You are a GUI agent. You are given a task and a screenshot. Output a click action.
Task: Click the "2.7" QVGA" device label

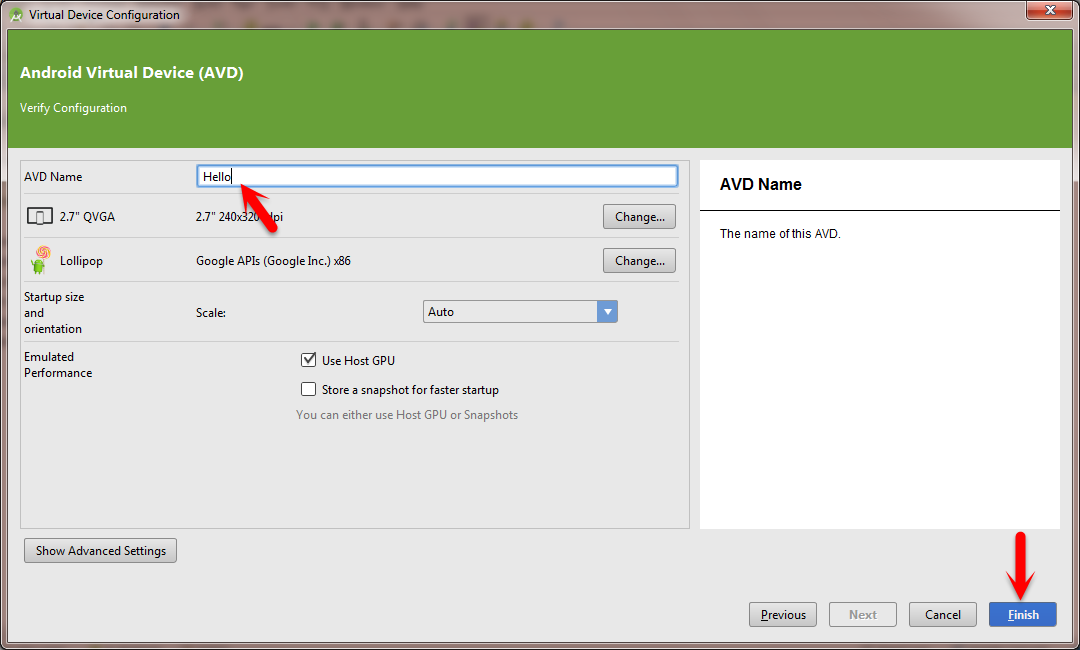pos(87,216)
